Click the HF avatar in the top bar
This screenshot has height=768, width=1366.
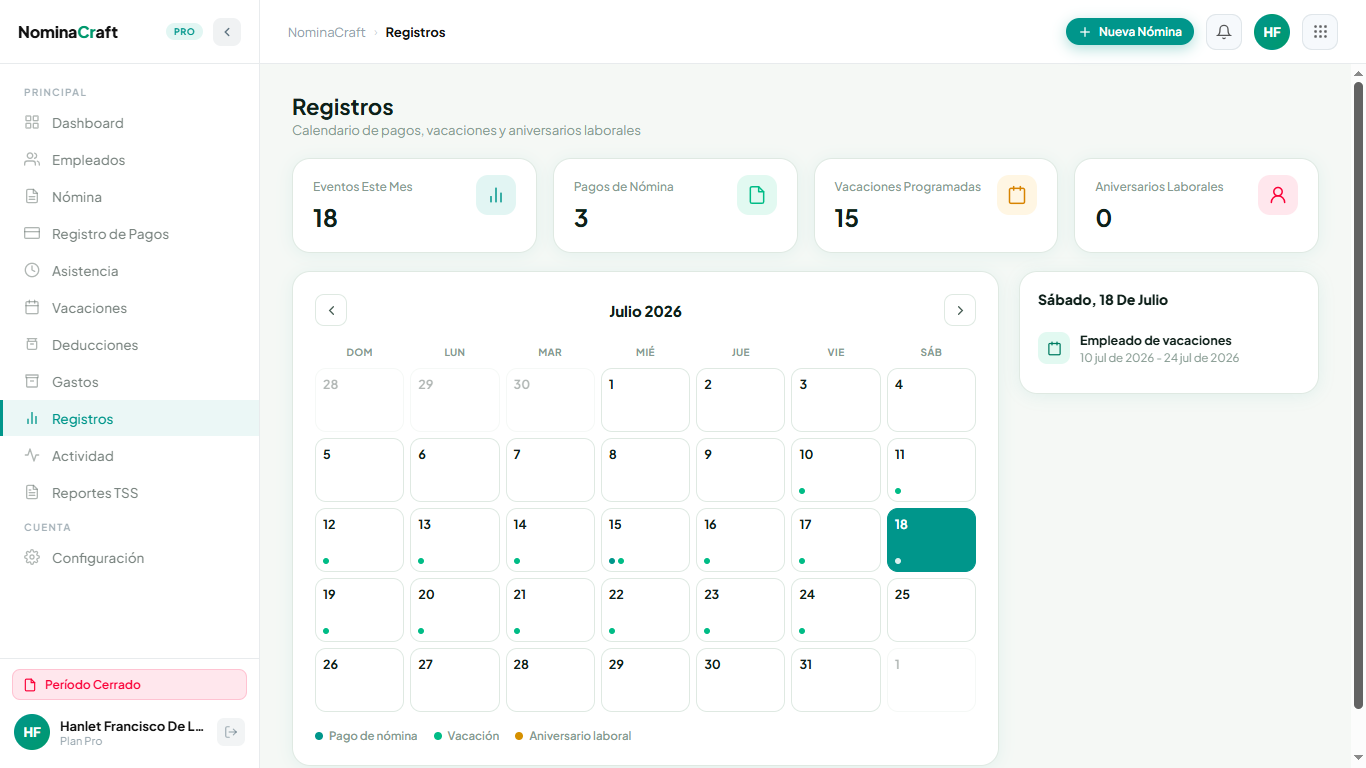coord(1272,32)
